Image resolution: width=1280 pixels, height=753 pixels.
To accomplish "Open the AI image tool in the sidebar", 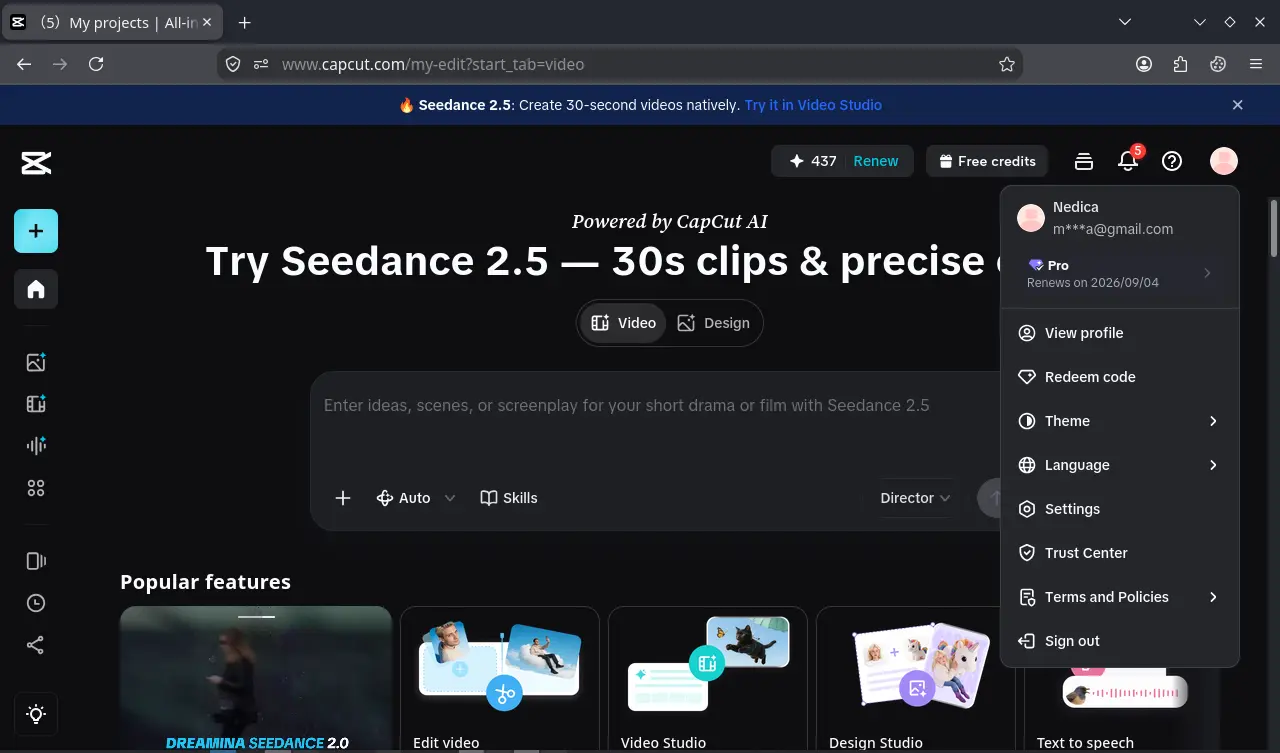I will click(x=36, y=363).
